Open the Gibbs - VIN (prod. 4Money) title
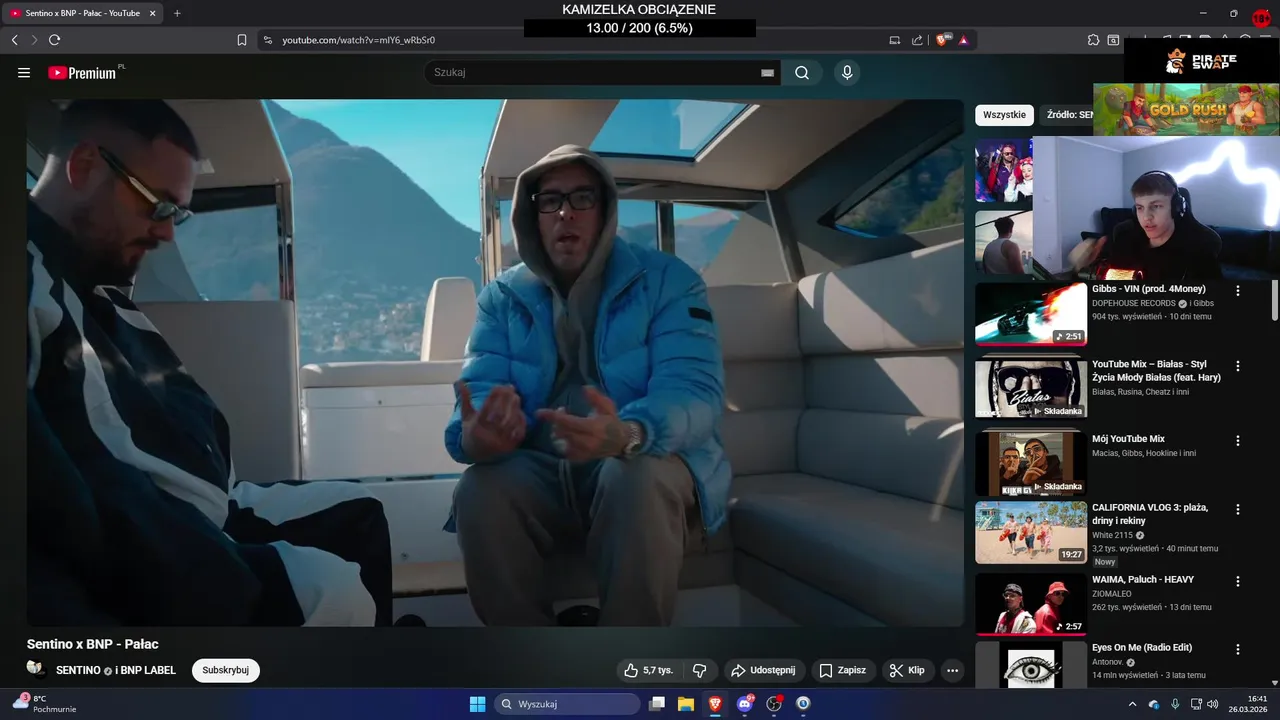 [1149, 289]
